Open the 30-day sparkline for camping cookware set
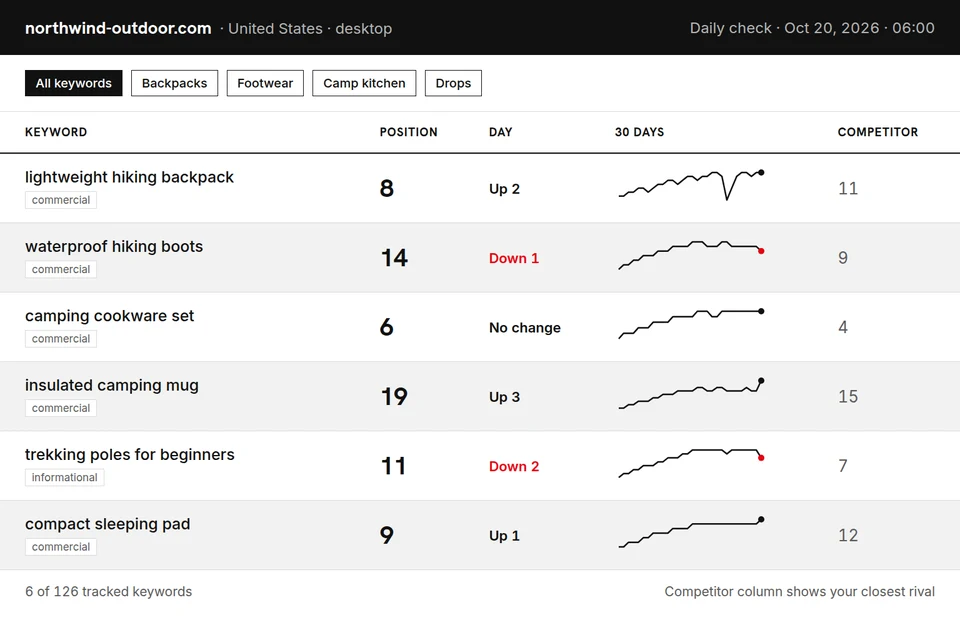 pyautogui.click(x=691, y=324)
